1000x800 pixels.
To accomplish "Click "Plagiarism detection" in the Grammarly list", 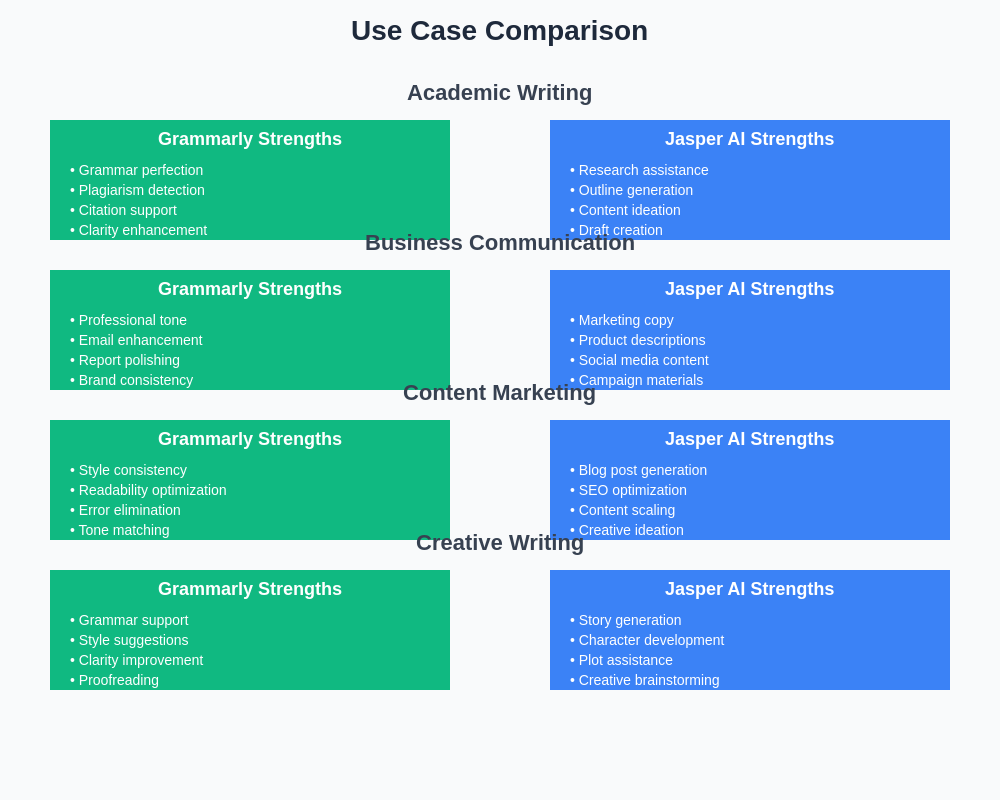I will pyautogui.click(x=141, y=190).
